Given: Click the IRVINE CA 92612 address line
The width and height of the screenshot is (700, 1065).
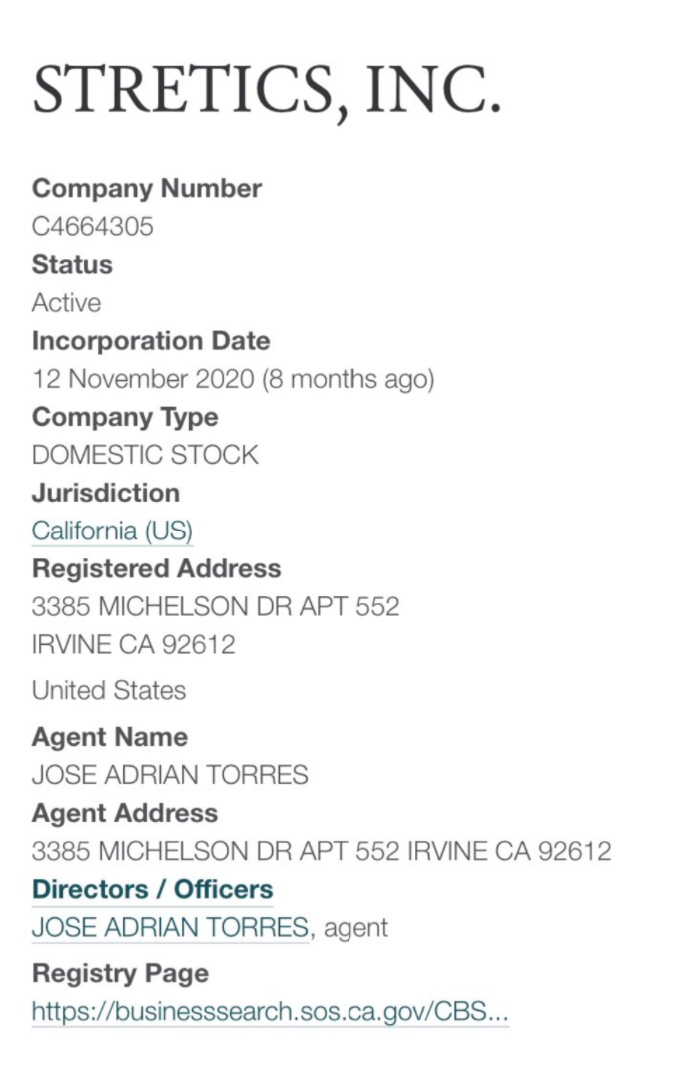Looking at the screenshot, I should (134, 645).
